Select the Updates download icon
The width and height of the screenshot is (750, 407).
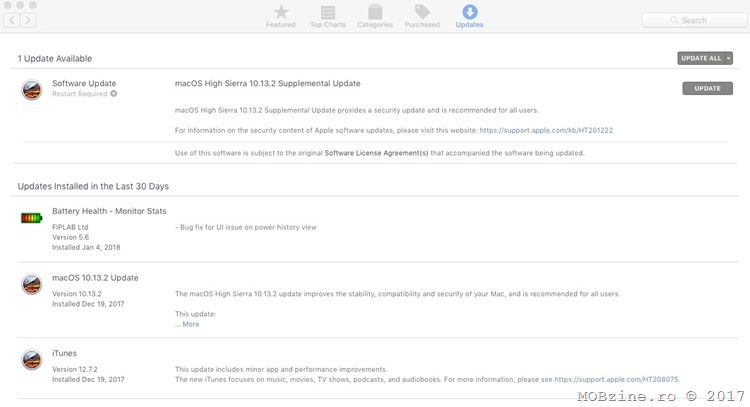pyautogui.click(x=469, y=14)
